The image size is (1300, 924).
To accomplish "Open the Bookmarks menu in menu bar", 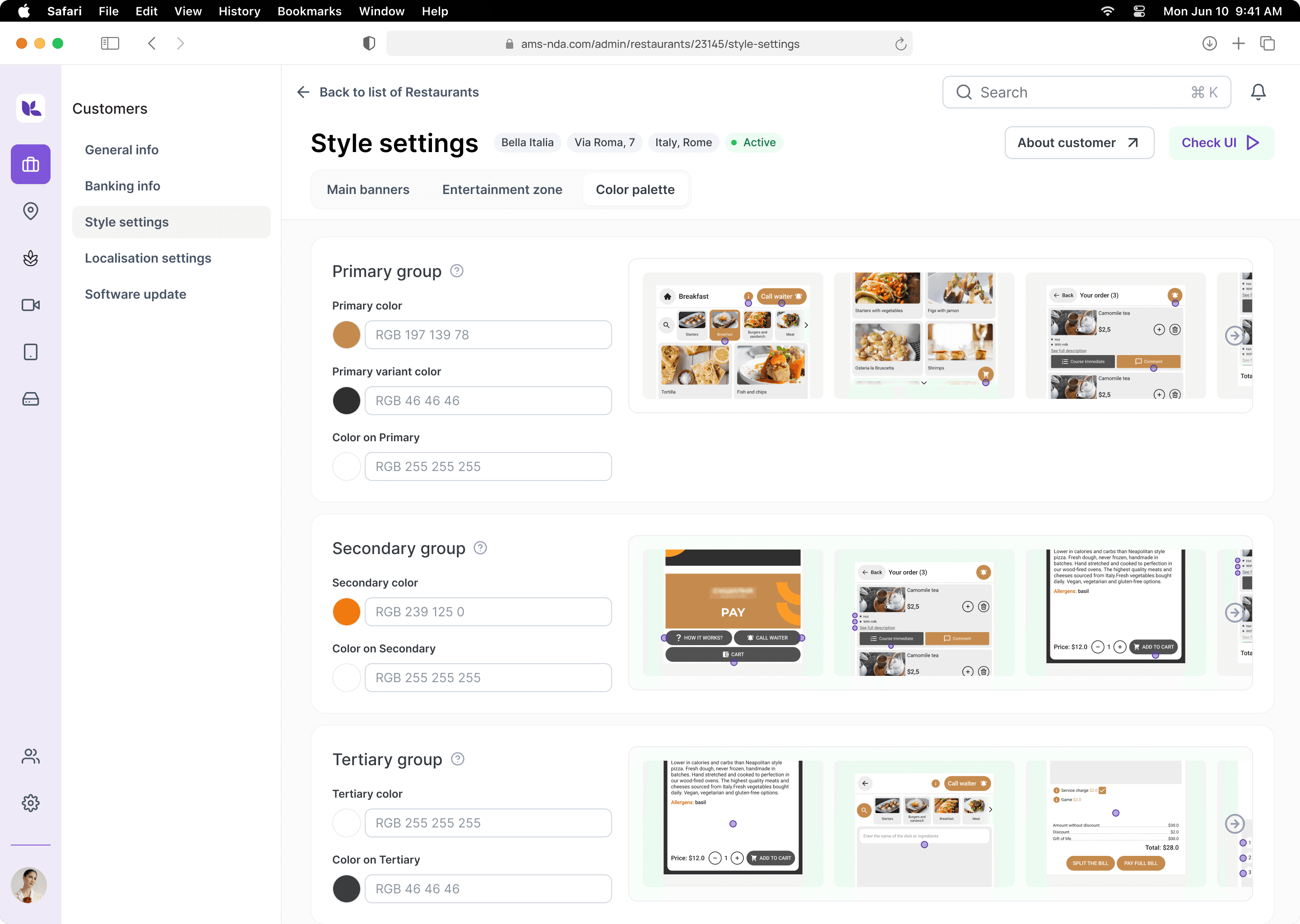I will coord(309,11).
